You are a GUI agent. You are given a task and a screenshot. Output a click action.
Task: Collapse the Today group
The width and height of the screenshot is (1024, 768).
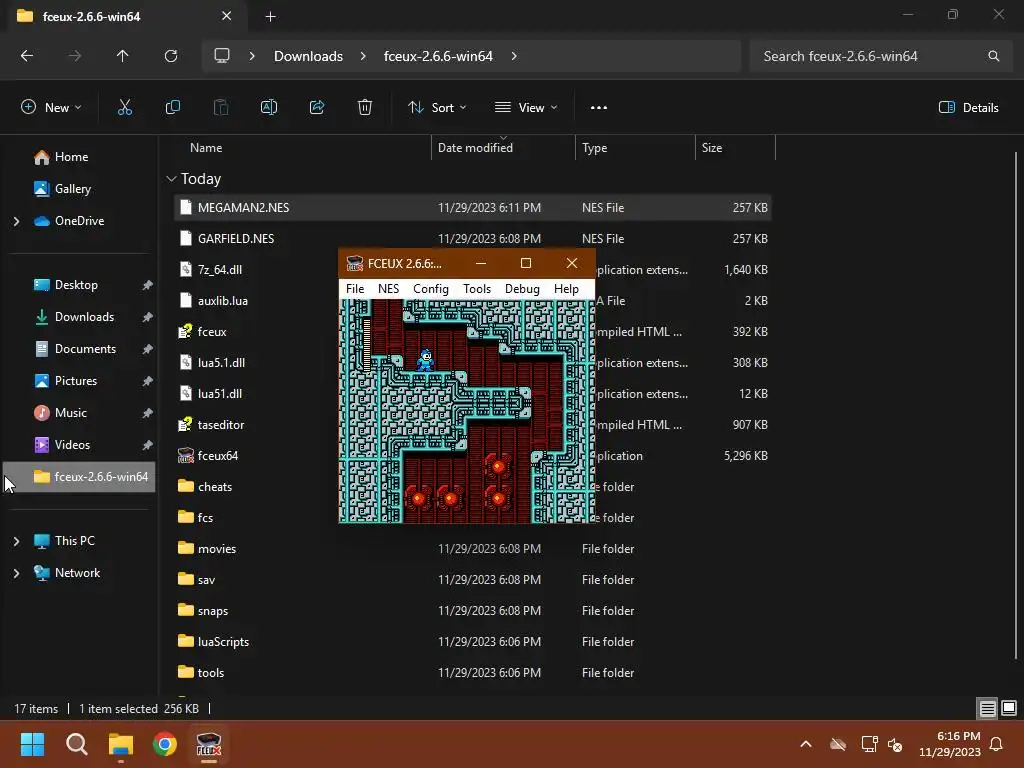pos(171,179)
